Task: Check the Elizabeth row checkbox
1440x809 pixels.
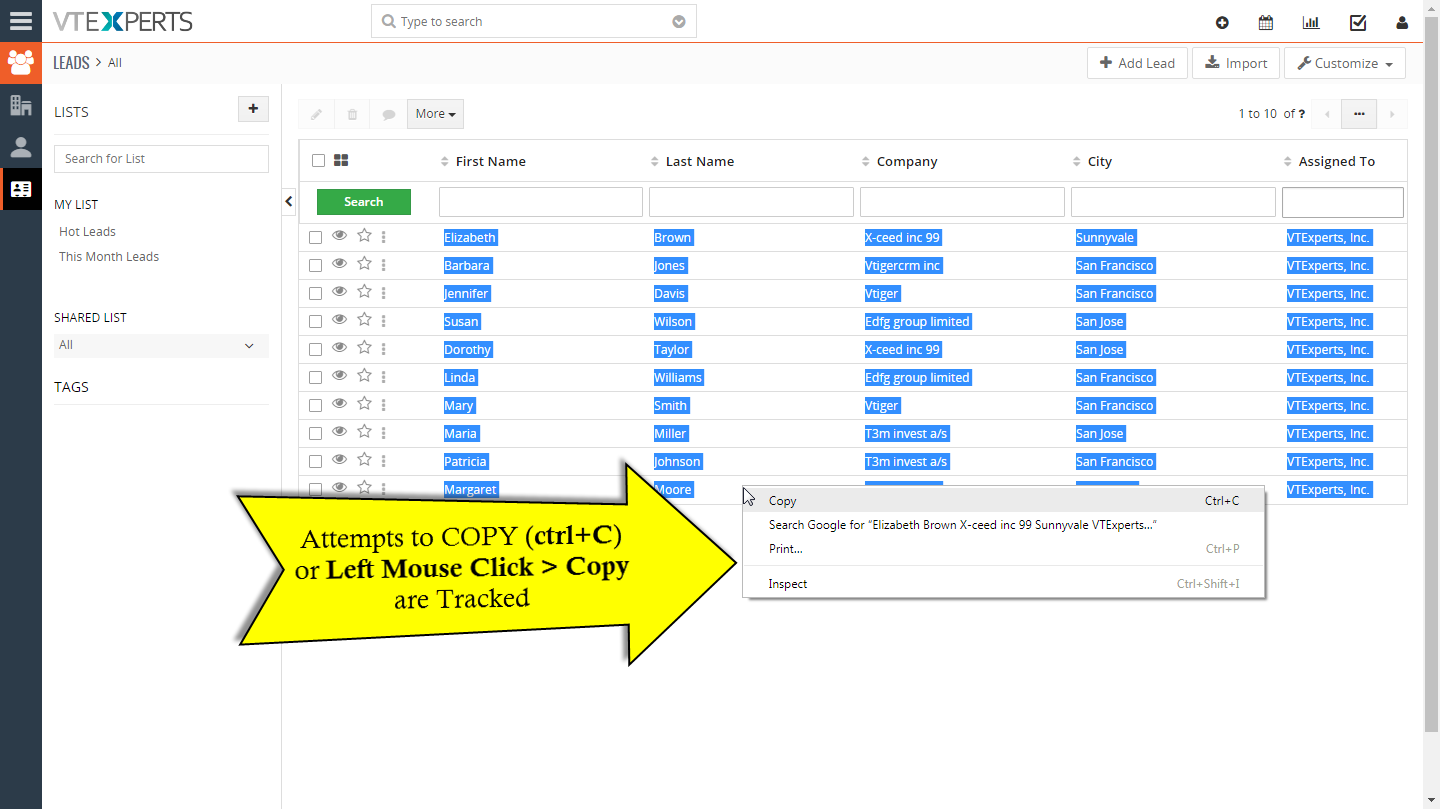Action: point(315,238)
